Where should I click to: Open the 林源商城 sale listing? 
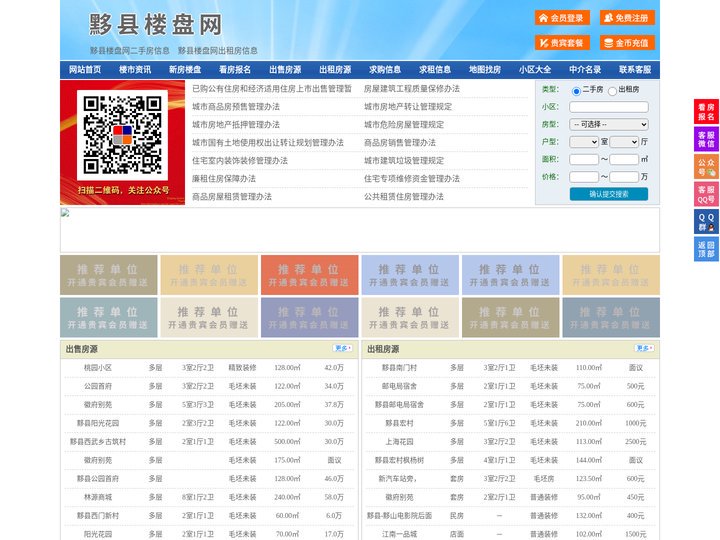pos(98,497)
